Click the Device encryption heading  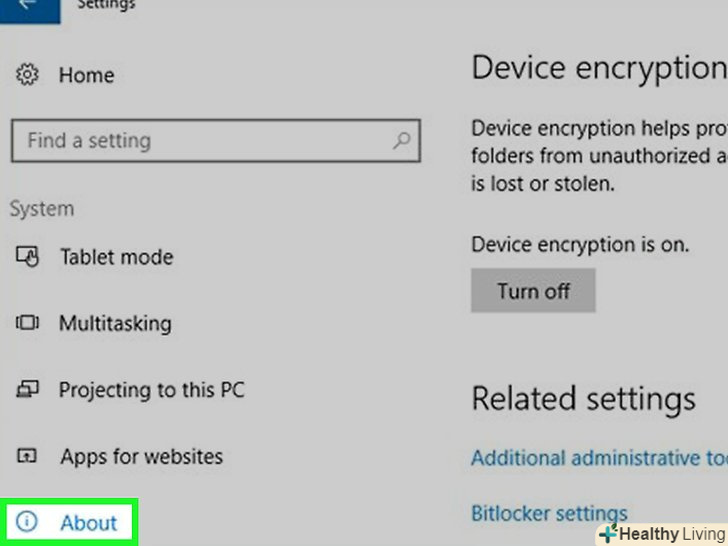coord(598,68)
